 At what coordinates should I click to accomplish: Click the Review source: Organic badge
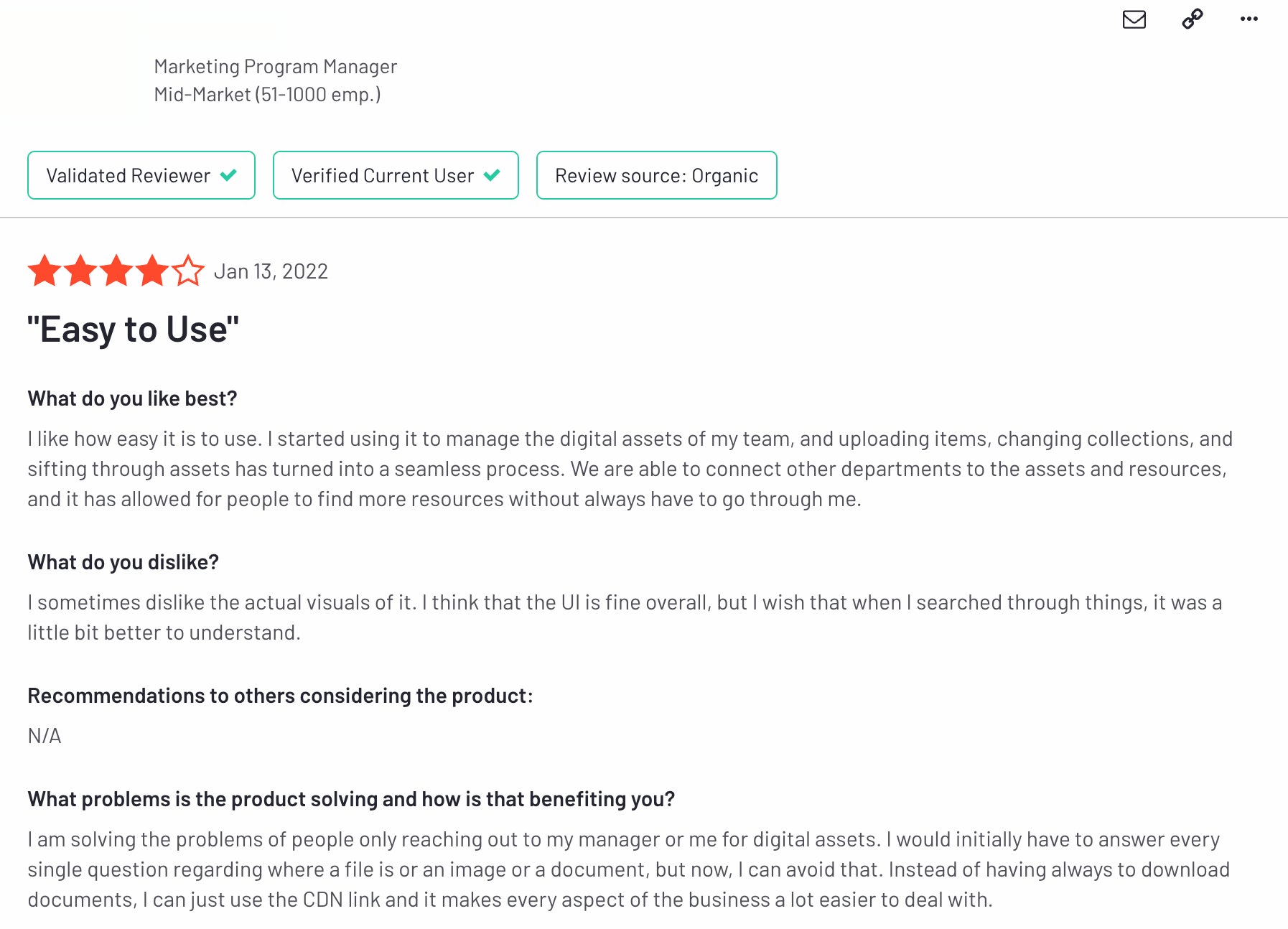click(657, 175)
